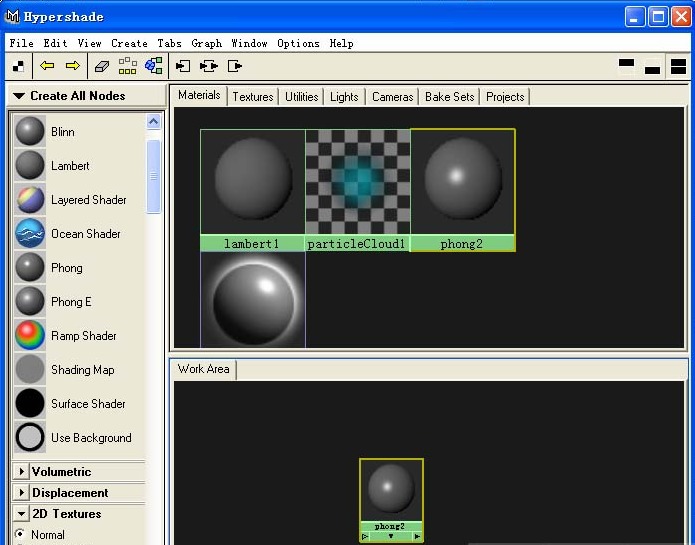The height and width of the screenshot is (545, 695).
Task: Open the Edit menu
Action: (x=55, y=43)
